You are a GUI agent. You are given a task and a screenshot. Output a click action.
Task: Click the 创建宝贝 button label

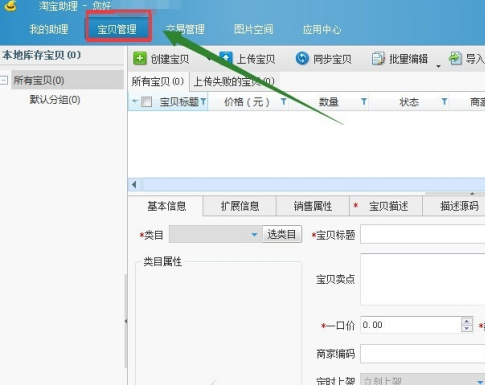(x=170, y=59)
